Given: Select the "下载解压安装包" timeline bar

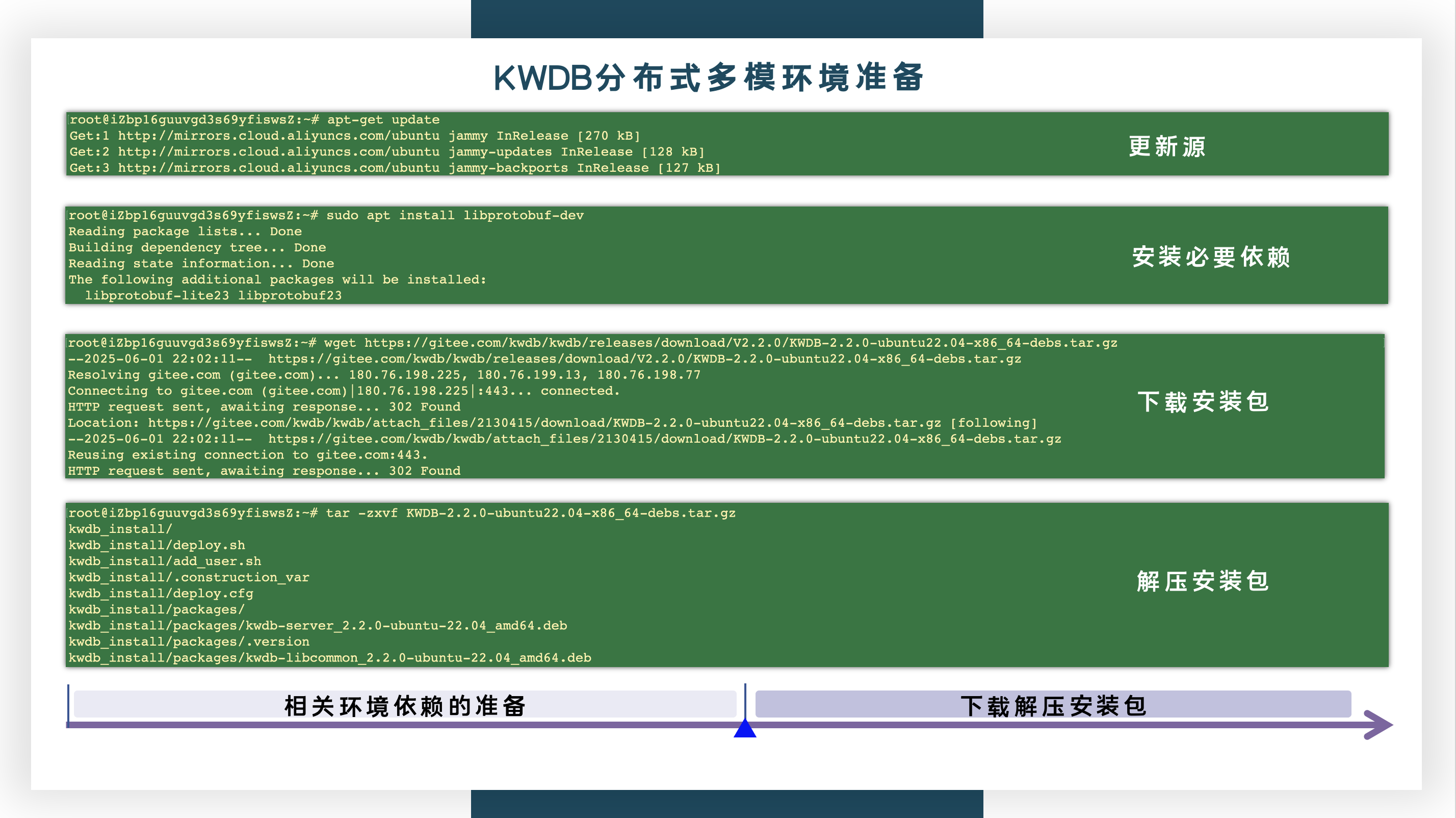Looking at the screenshot, I should pos(1053,704).
